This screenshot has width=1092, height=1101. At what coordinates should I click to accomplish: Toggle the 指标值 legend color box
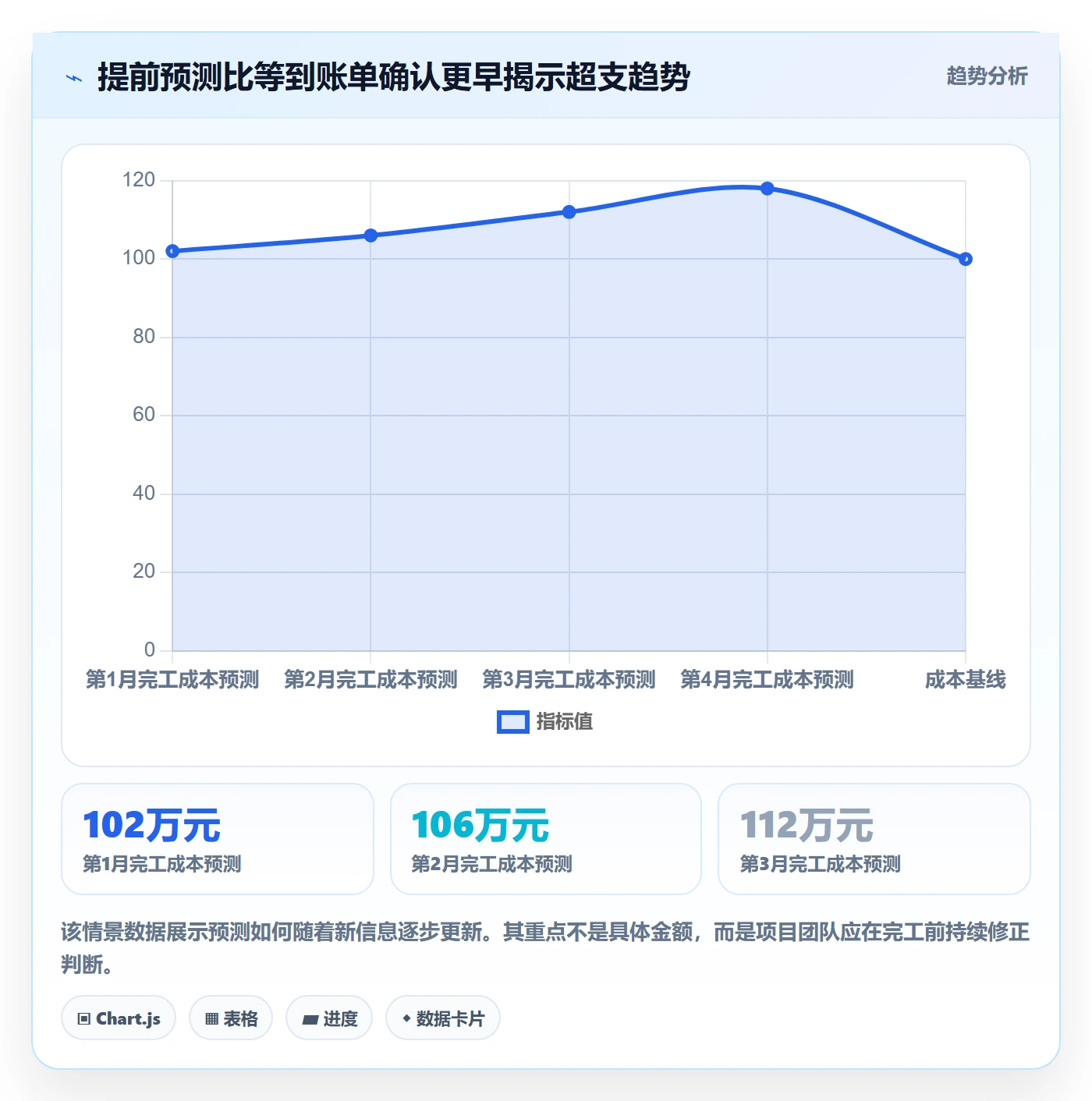point(513,722)
